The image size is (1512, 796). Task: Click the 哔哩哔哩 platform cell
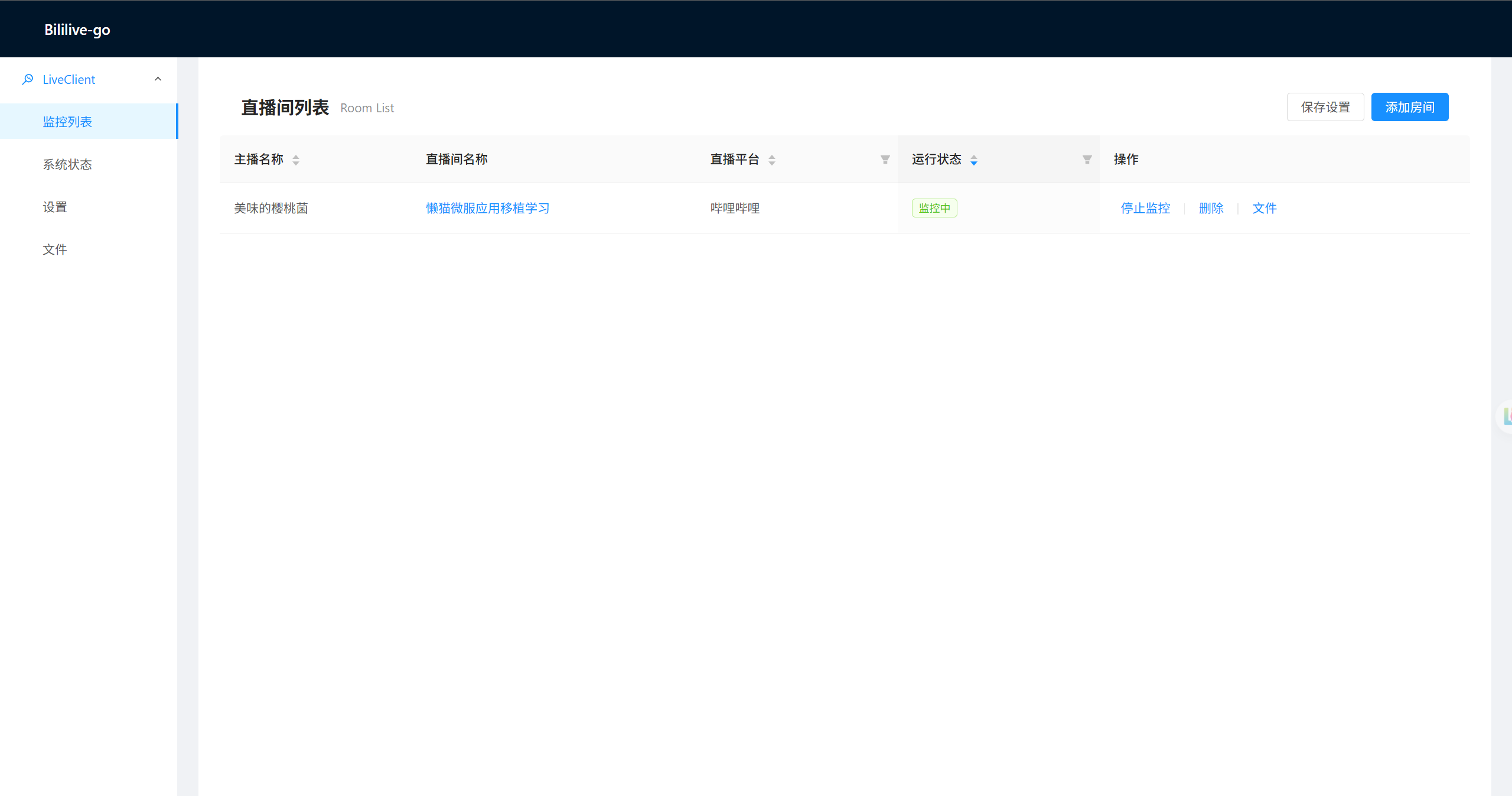coord(735,208)
